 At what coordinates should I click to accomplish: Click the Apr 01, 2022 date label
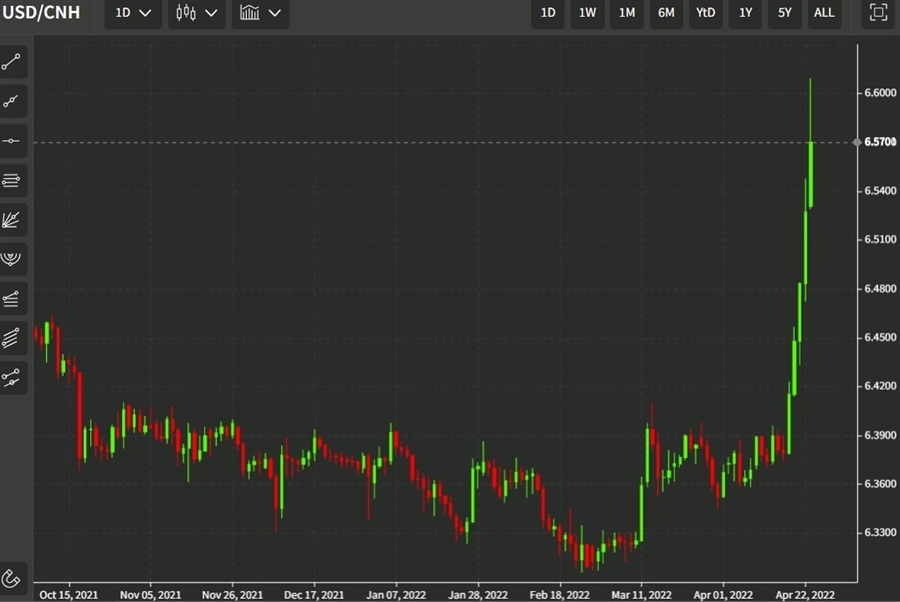coord(723,595)
